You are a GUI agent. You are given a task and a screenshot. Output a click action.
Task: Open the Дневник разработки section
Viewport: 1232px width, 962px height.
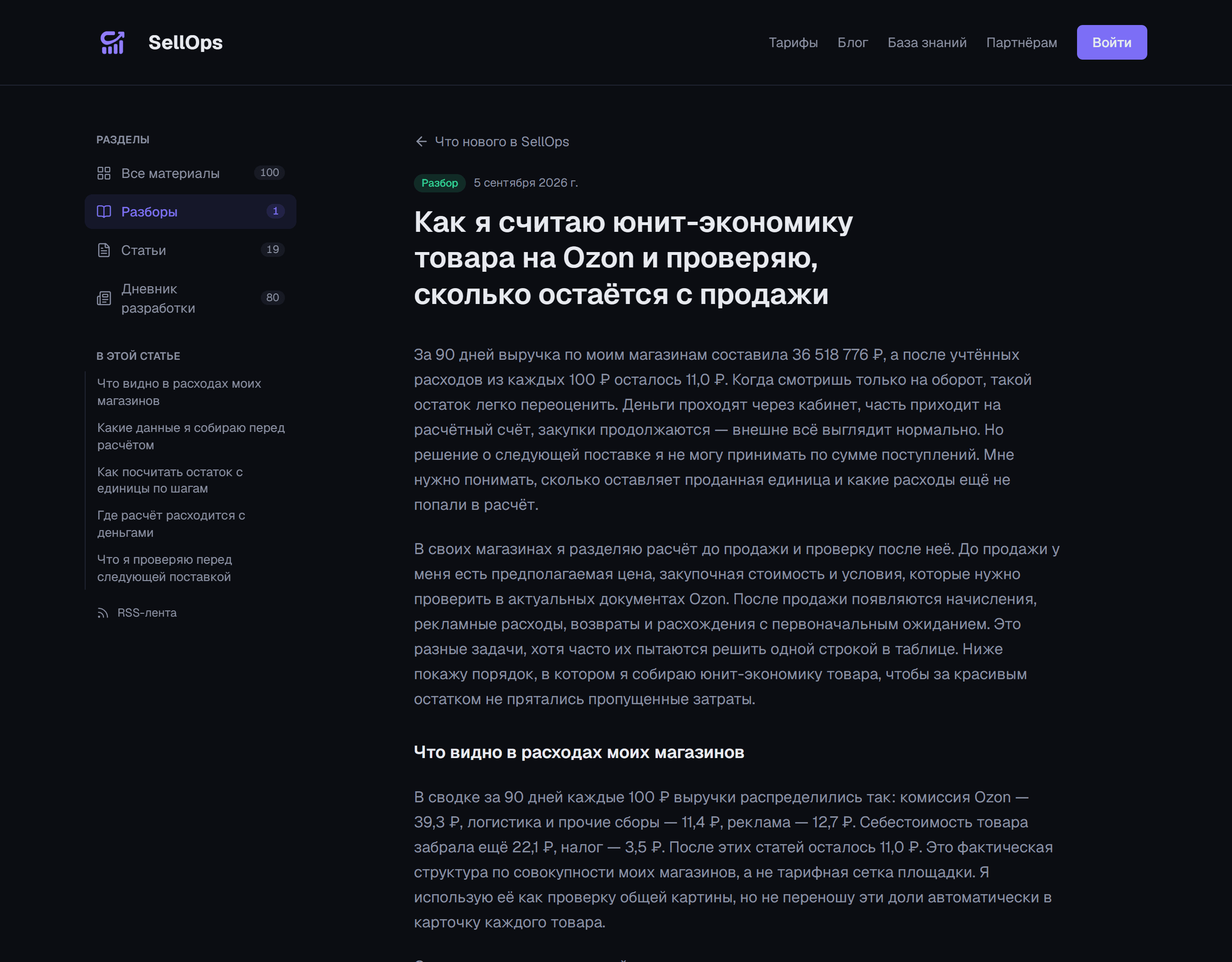190,298
